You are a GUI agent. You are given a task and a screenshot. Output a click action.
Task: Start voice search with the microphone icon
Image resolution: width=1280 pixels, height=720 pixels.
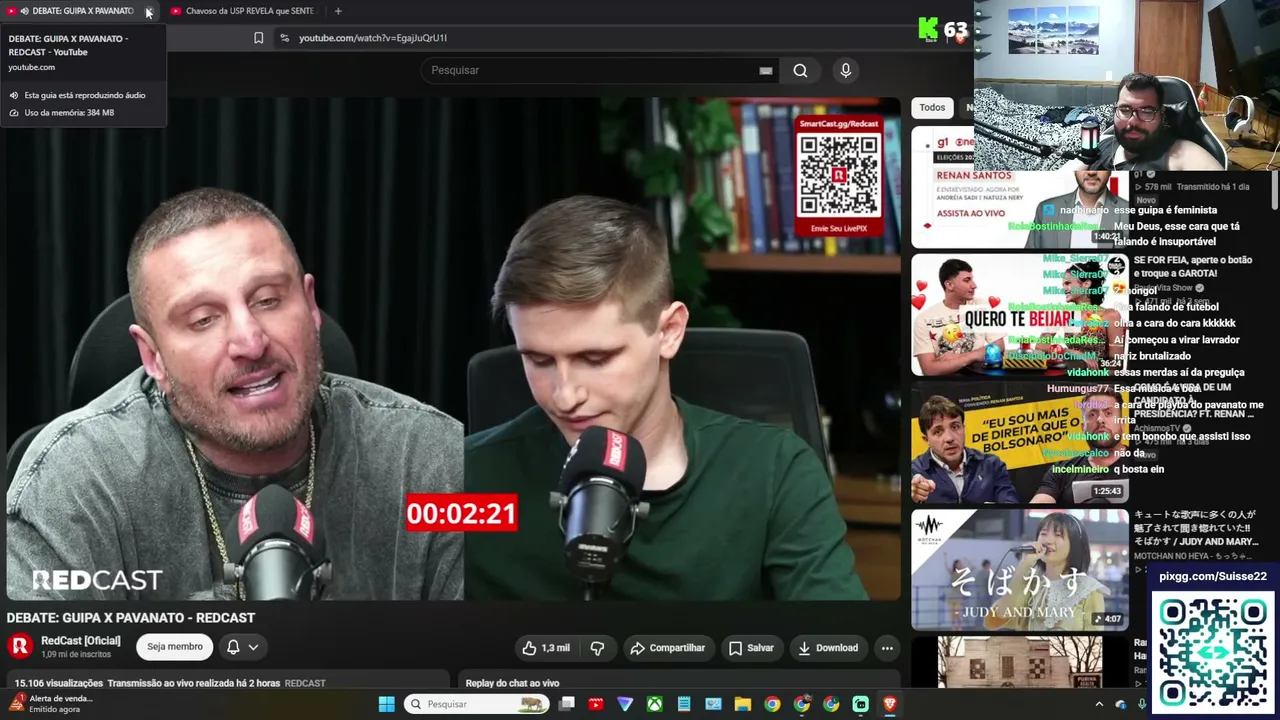pyautogui.click(x=846, y=70)
